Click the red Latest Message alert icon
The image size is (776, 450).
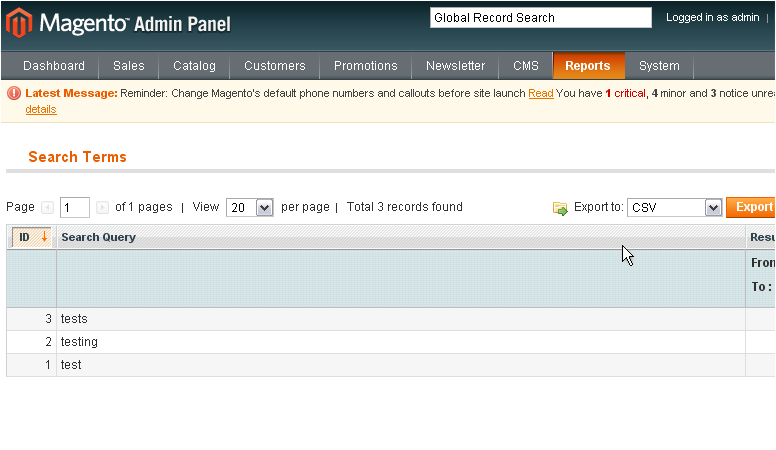tap(14, 93)
